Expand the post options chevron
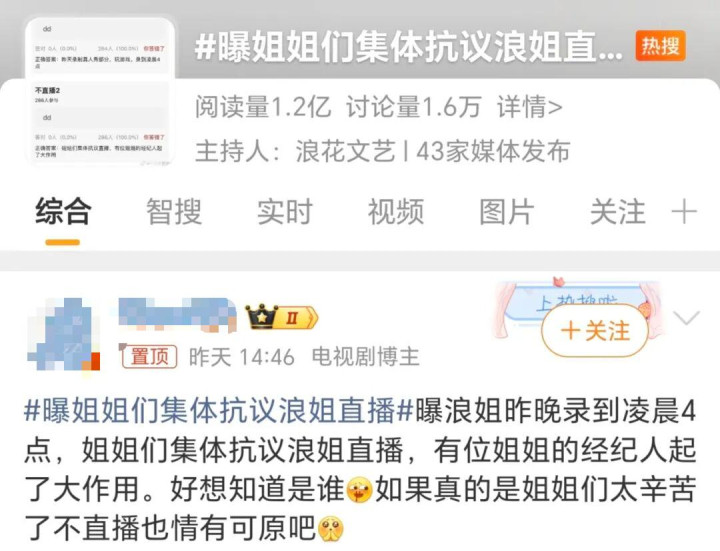This screenshot has height=551, width=720. [x=686, y=317]
